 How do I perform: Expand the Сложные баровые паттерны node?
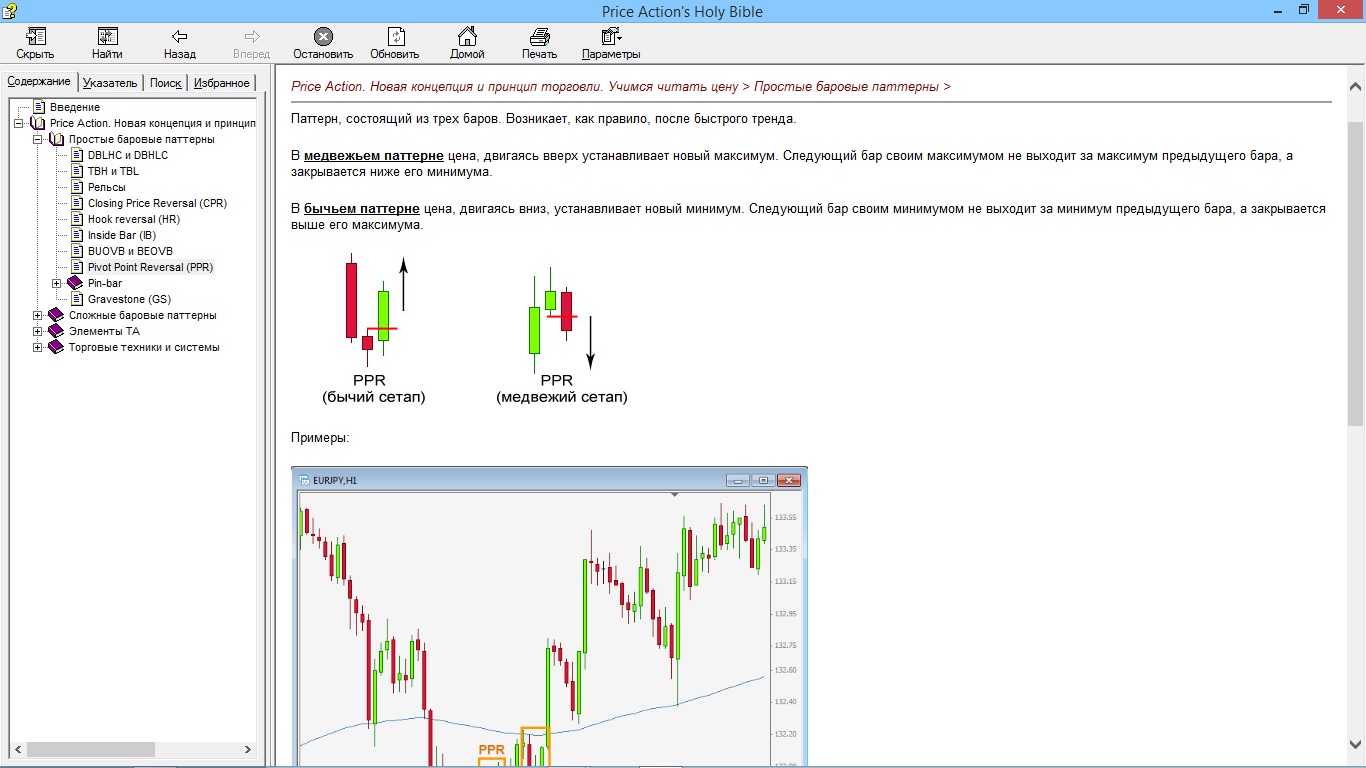[38, 315]
